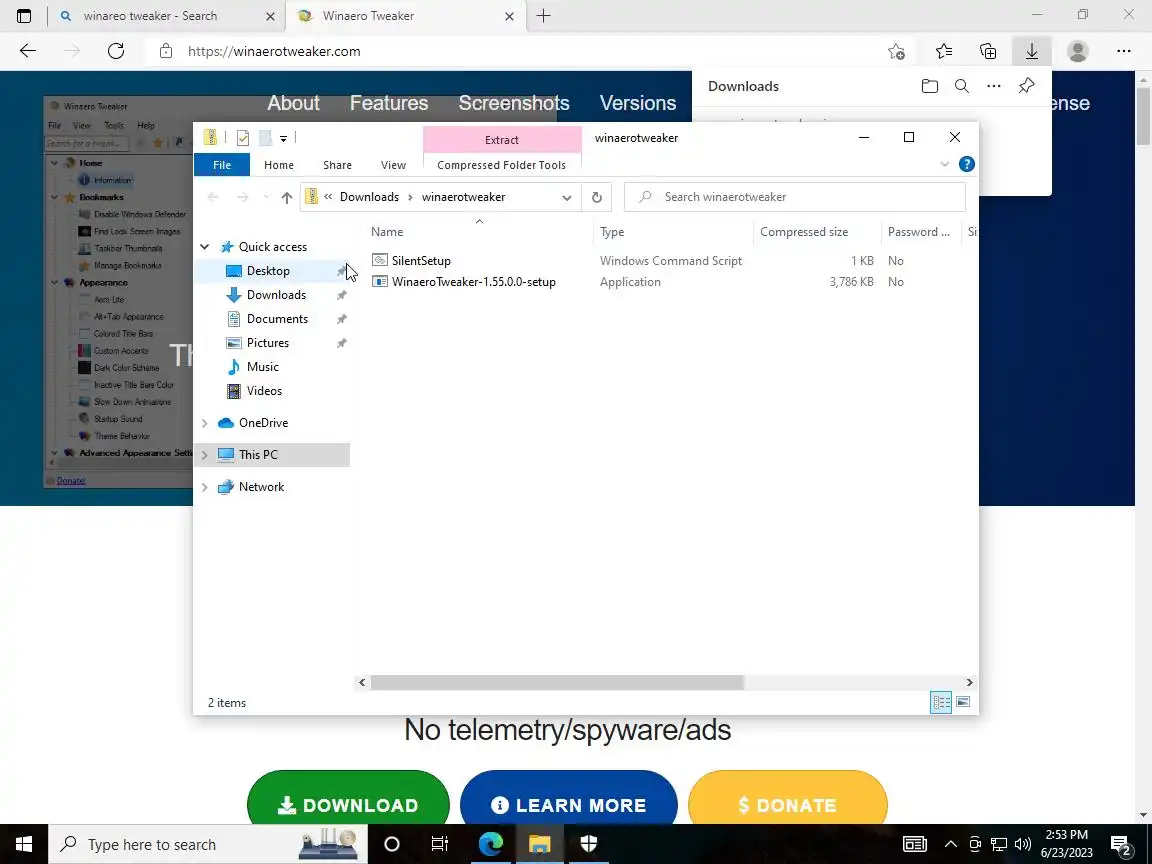Open the Share ribbon tab
This screenshot has height=864, width=1152.
337,165
